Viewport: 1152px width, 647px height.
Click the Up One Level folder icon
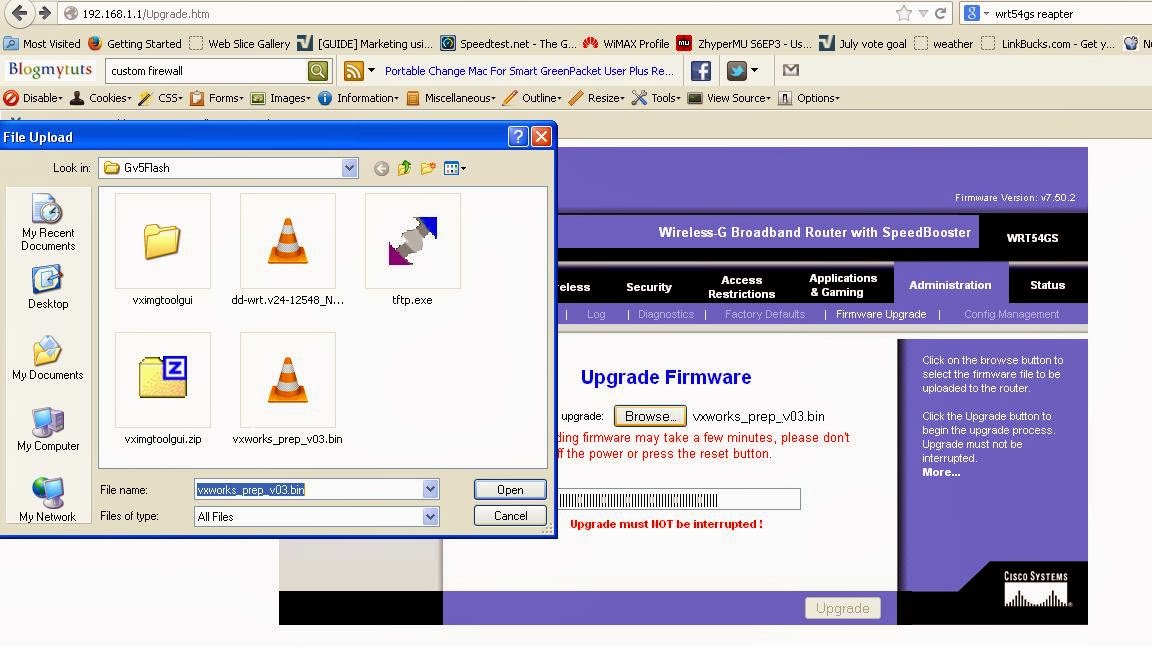(404, 168)
